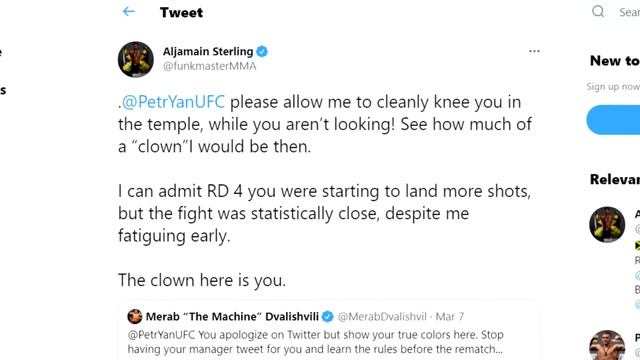
Task: Click the Aljamain Sterling display name
Action: [208, 51]
